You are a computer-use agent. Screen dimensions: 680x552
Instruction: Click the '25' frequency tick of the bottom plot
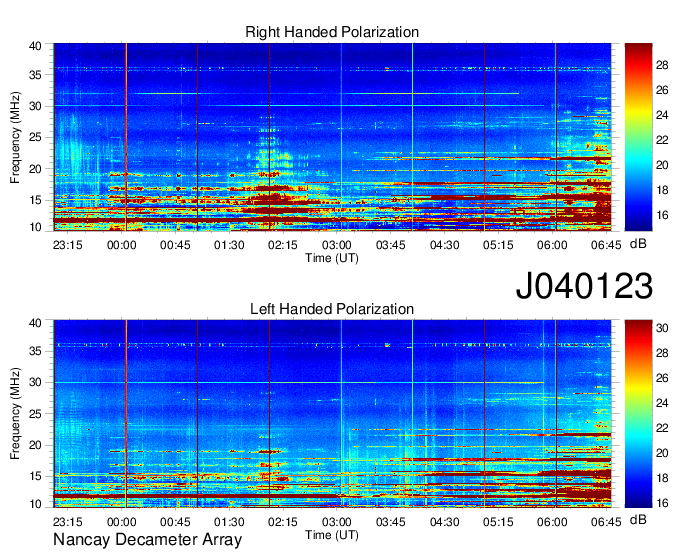pyautogui.click(x=35, y=414)
